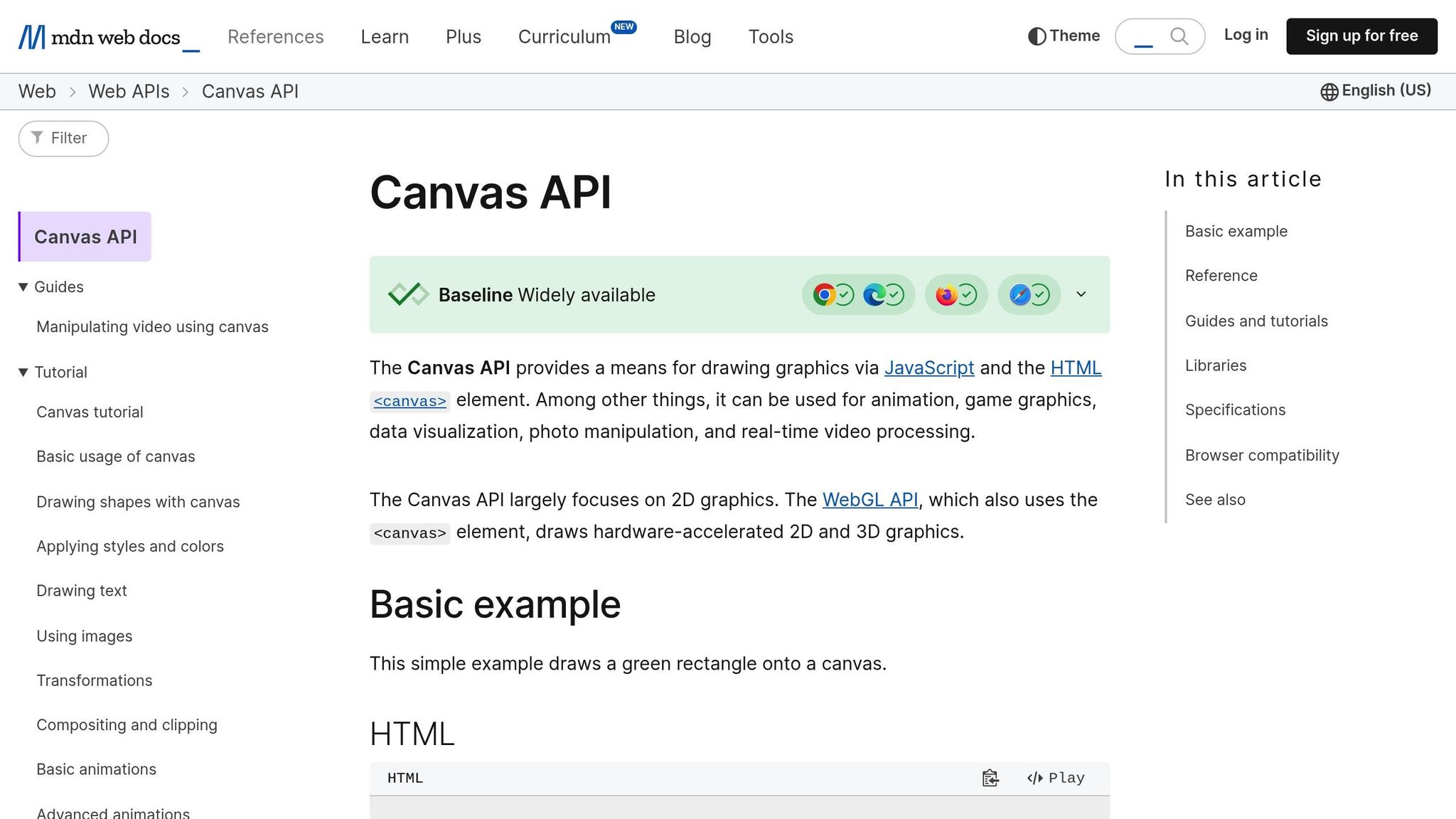The width and height of the screenshot is (1456, 819).
Task: Open the Plus menu
Action: pos(464,37)
